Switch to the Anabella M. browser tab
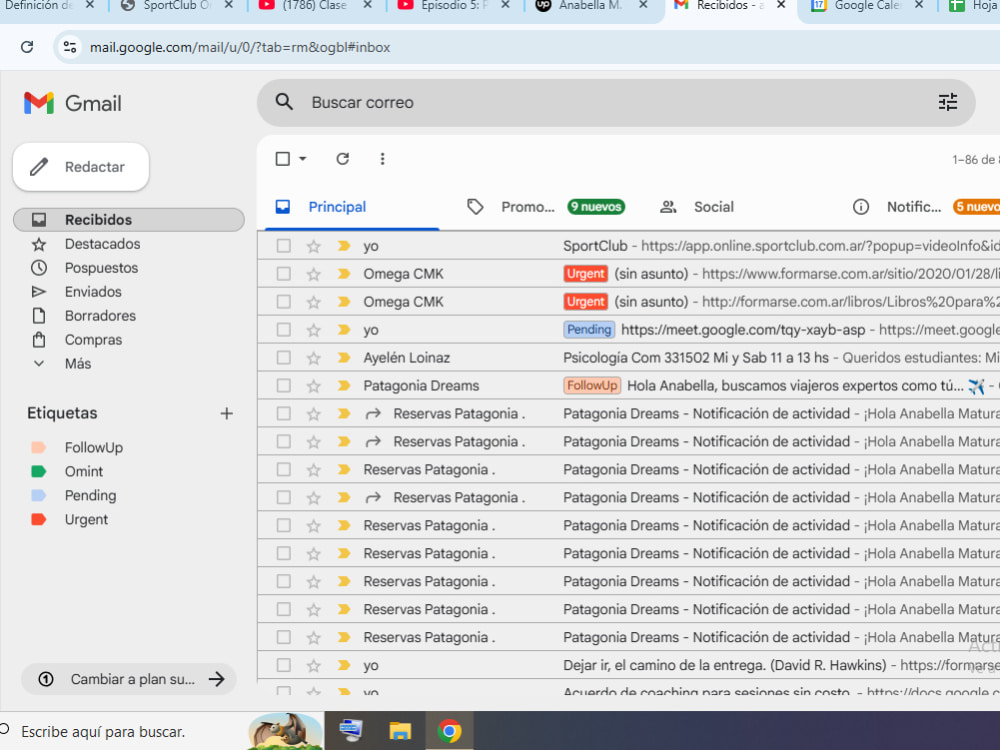 590,6
